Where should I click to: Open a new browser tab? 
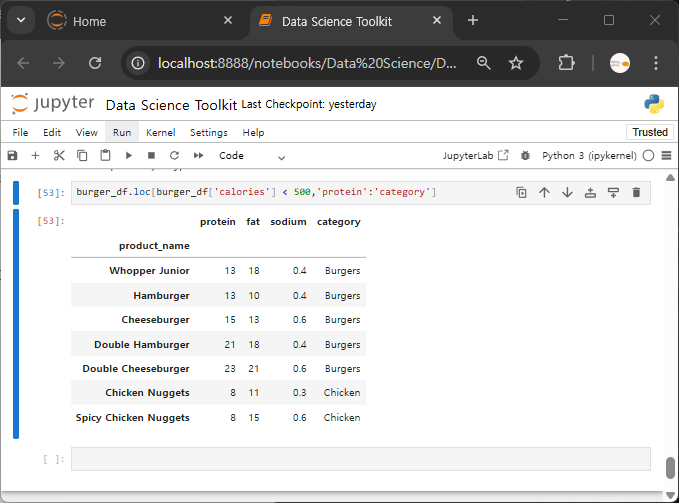[x=473, y=20]
